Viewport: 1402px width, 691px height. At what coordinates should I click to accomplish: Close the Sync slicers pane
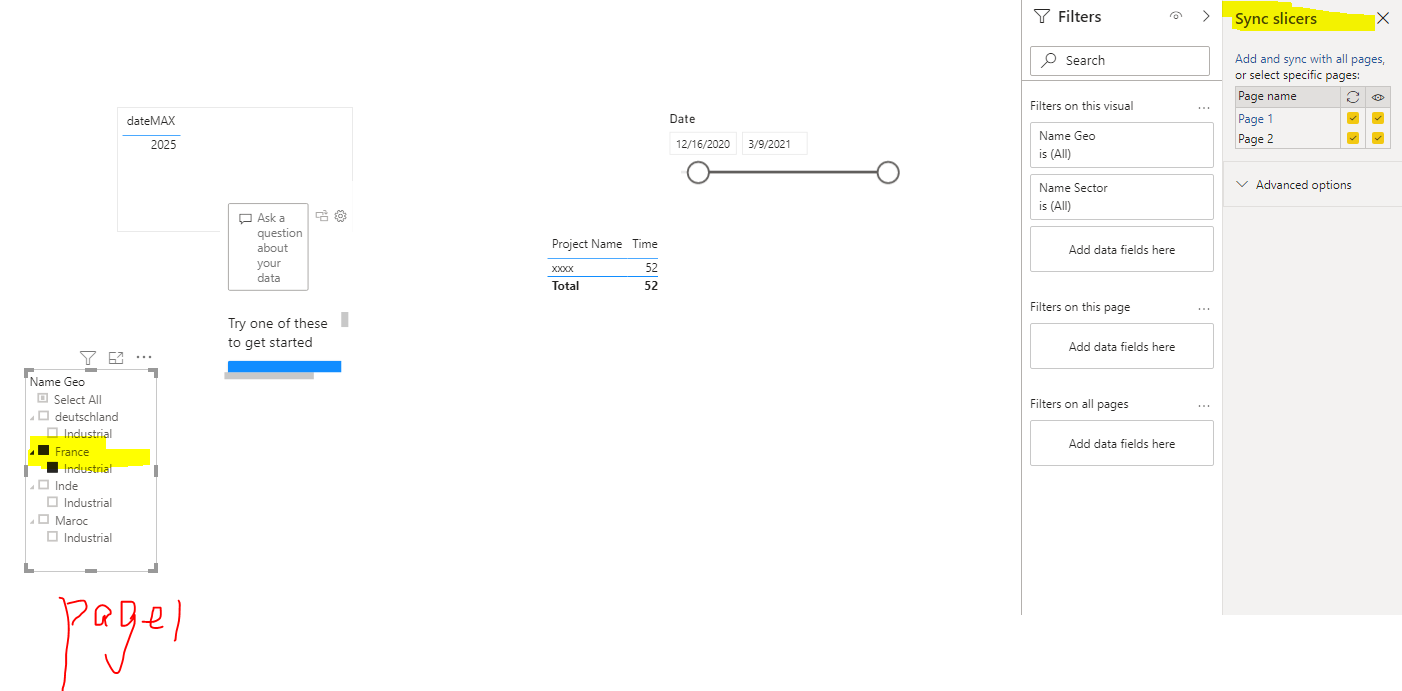[x=1383, y=18]
